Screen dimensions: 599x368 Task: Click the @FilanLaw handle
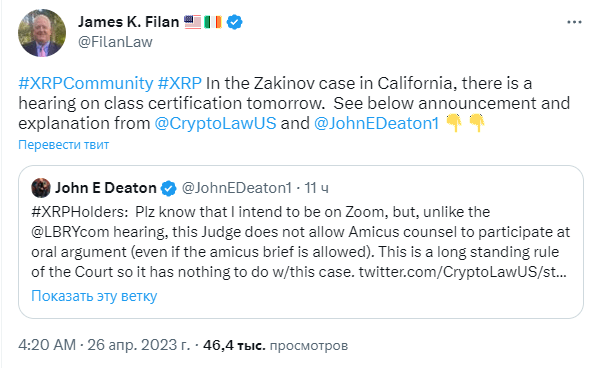(115, 42)
